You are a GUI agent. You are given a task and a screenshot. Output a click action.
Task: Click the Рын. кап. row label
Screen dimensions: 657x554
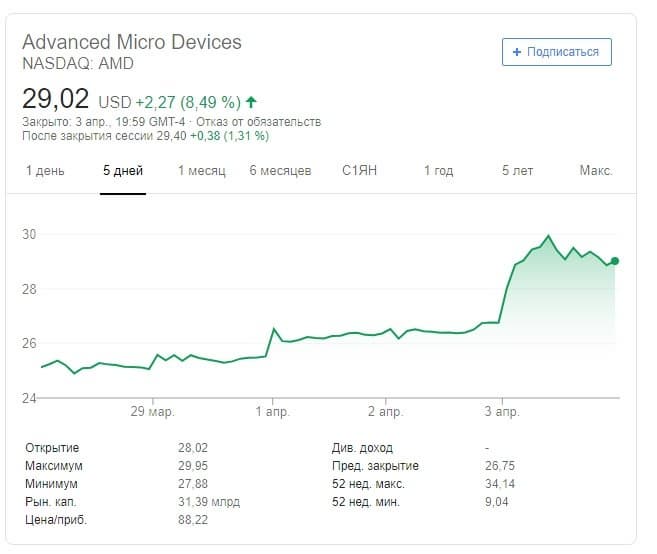tap(51, 502)
